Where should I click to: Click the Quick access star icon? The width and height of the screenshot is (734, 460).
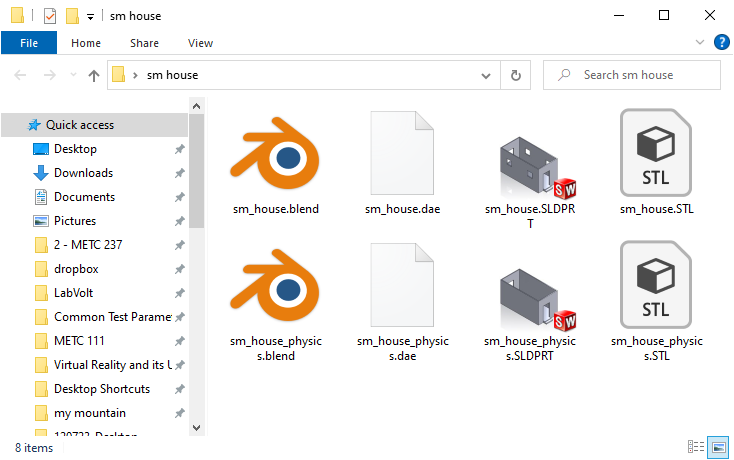click(x=34, y=125)
